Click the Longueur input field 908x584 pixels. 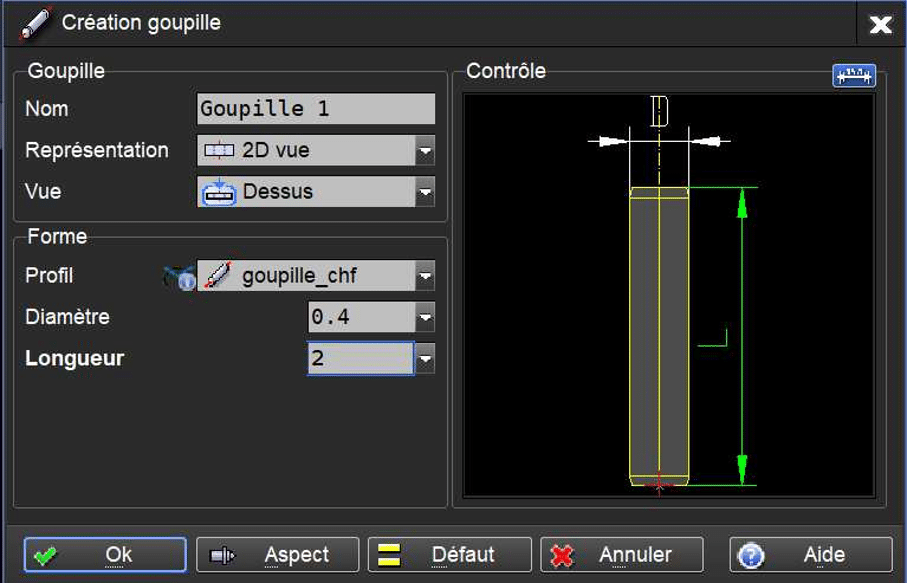[x=361, y=359]
